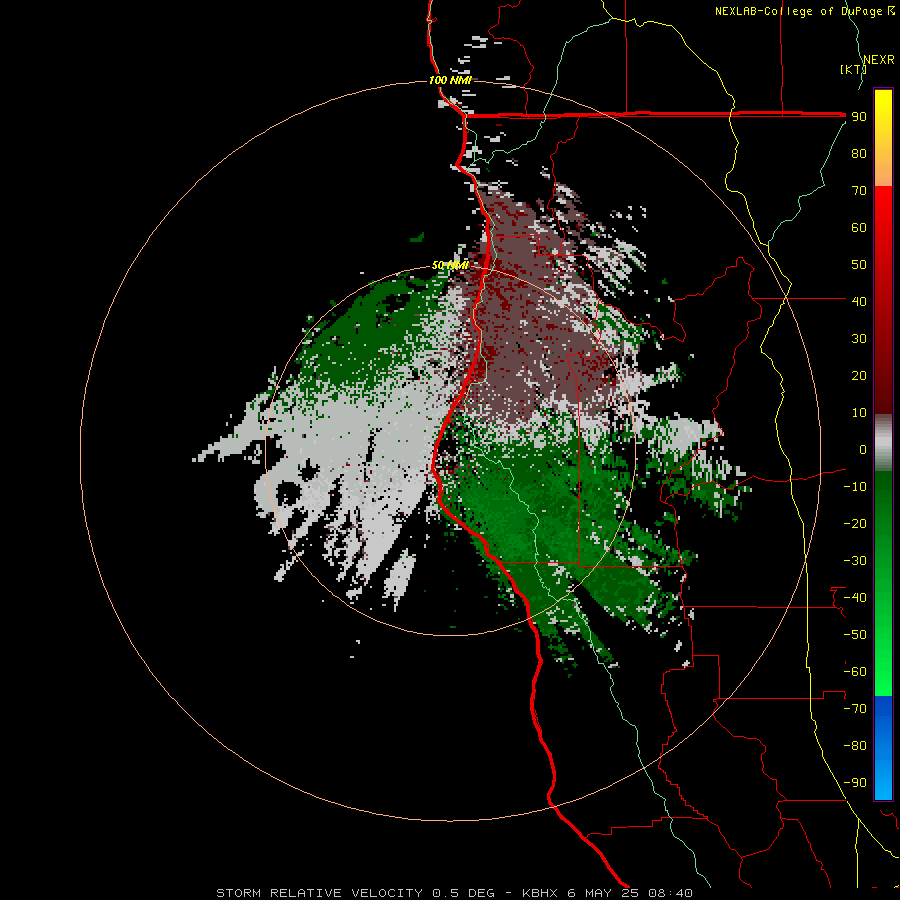Screen dimensions: 900x900
Task: Click the positive 10 knot scale value
Action: 859,413
